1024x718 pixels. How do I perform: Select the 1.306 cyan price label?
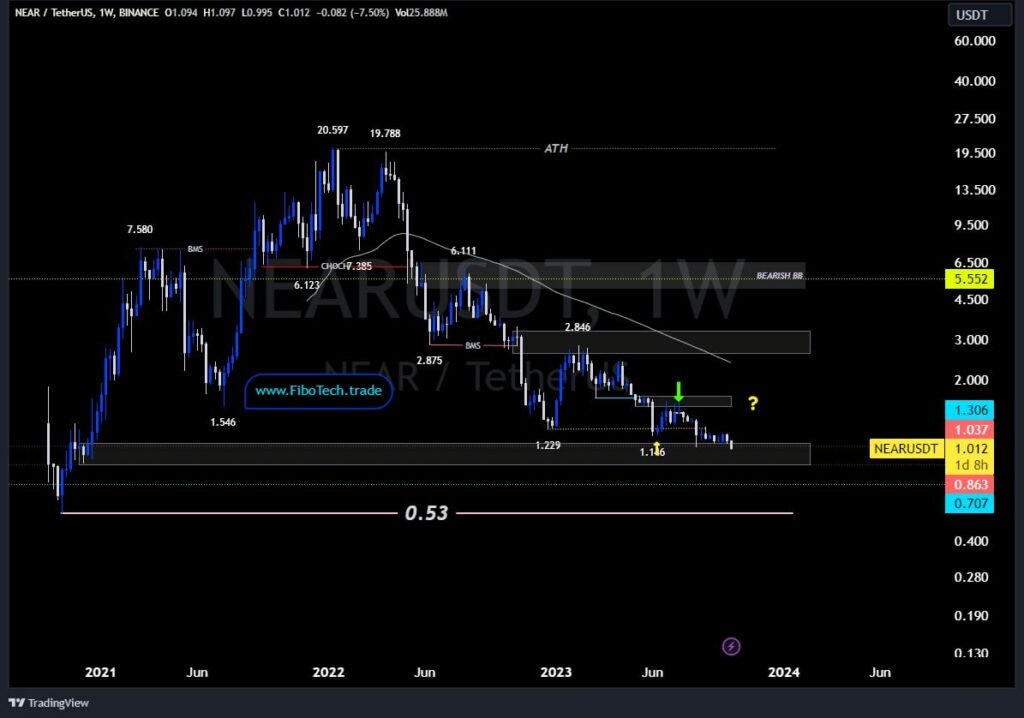(x=970, y=410)
